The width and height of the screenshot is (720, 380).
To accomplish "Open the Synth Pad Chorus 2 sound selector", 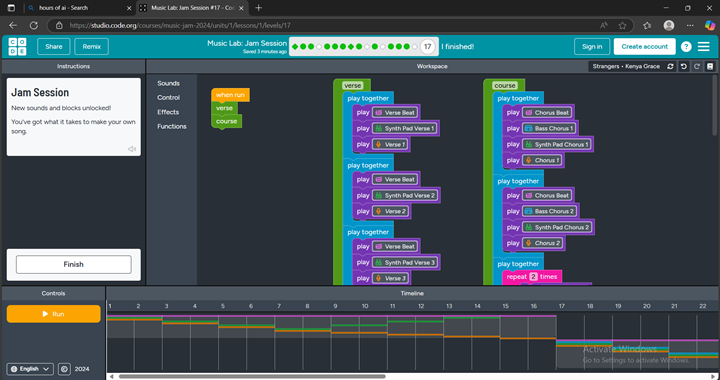I will [x=557, y=228].
